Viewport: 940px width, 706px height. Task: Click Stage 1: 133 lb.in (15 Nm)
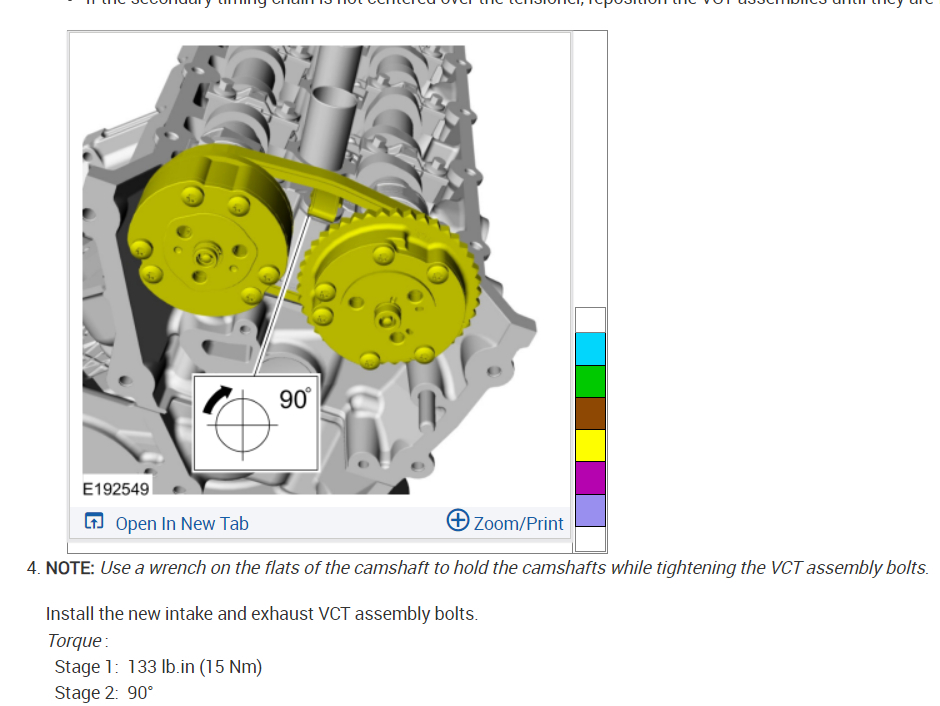(x=158, y=667)
